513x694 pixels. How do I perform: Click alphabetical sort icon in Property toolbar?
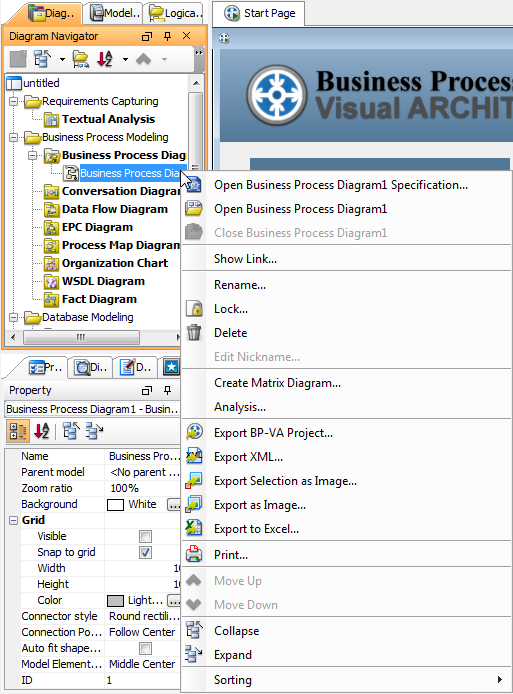coord(42,431)
